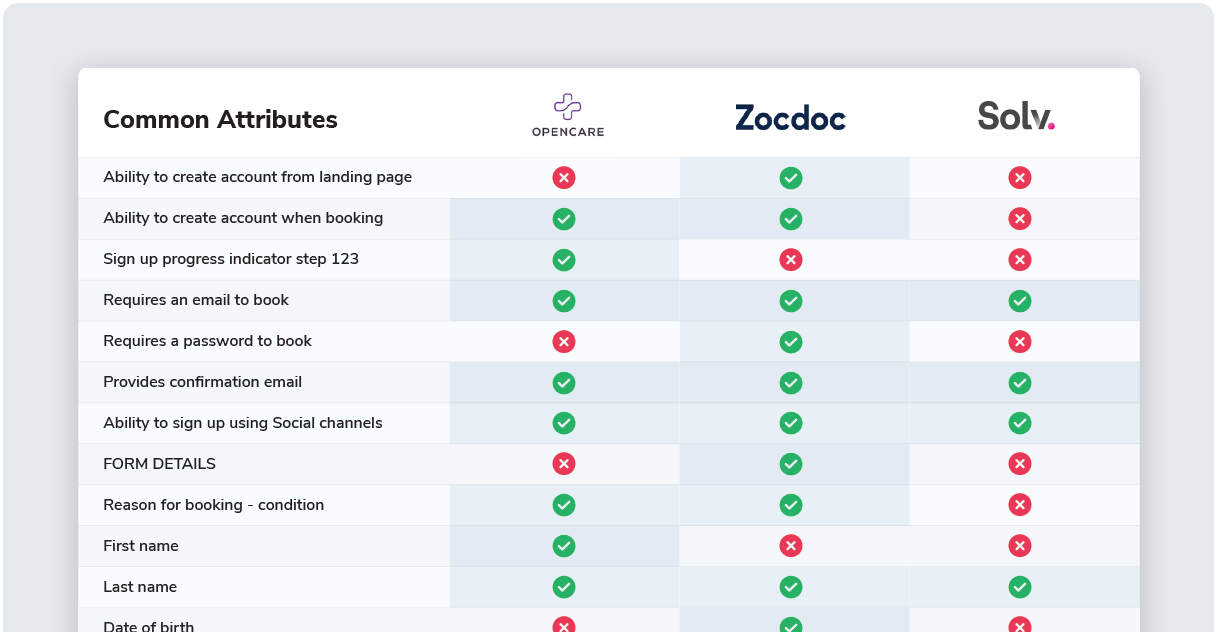The width and height of the screenshot is (1219, 632).
Task: Click Solv's red cross for landing page account row
Action: [x=1020, y=178]
